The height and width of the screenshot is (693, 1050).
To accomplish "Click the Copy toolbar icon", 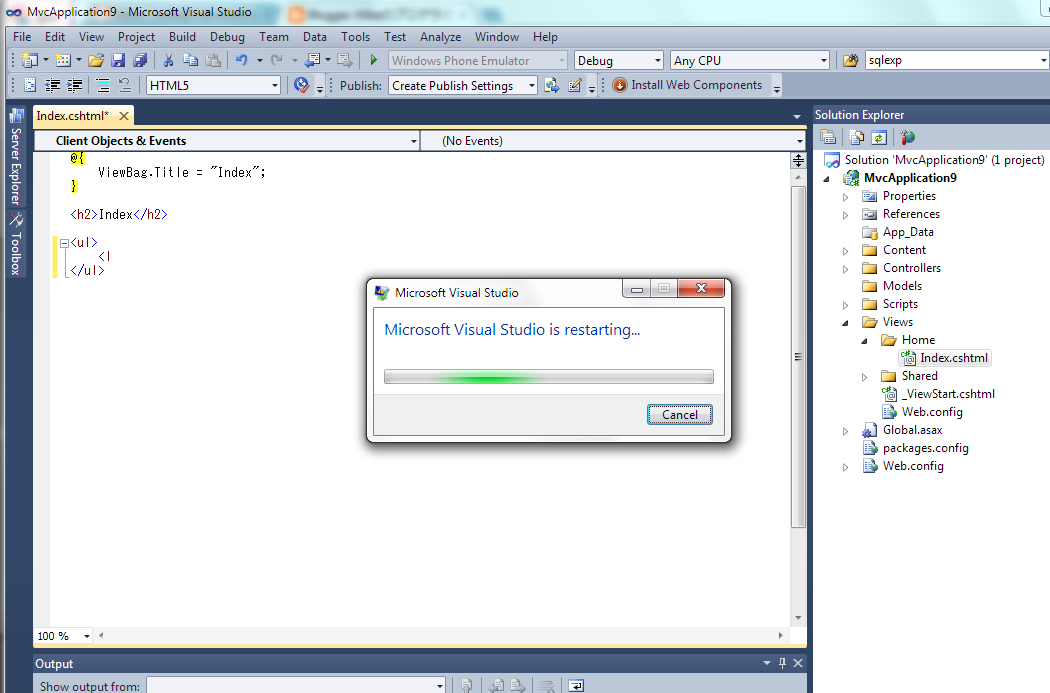I will [x=190, y=60].
